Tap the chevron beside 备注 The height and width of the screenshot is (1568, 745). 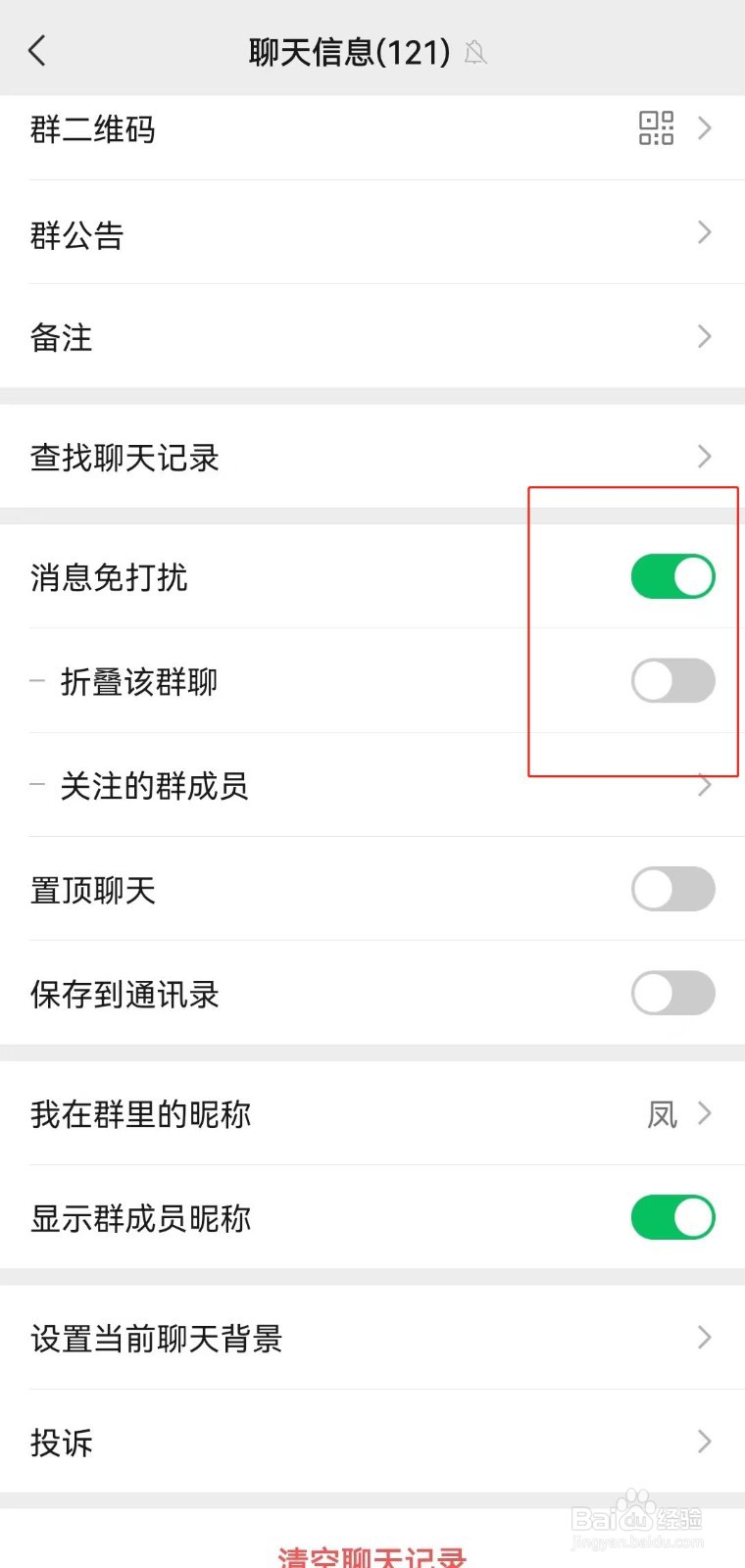[x=704, y=336]
